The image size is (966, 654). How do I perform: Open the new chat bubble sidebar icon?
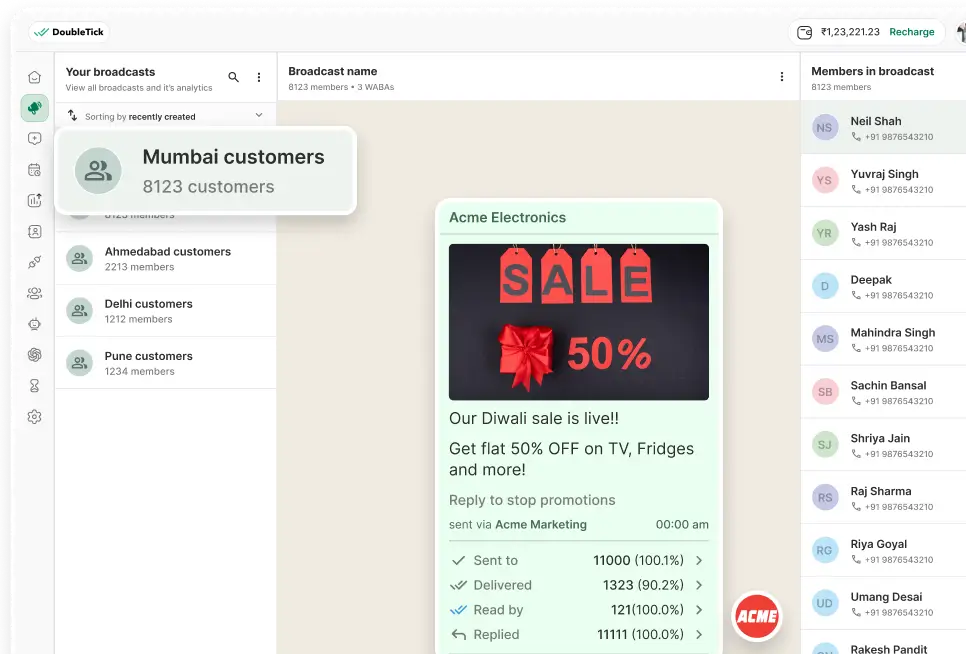click(35, 139)
